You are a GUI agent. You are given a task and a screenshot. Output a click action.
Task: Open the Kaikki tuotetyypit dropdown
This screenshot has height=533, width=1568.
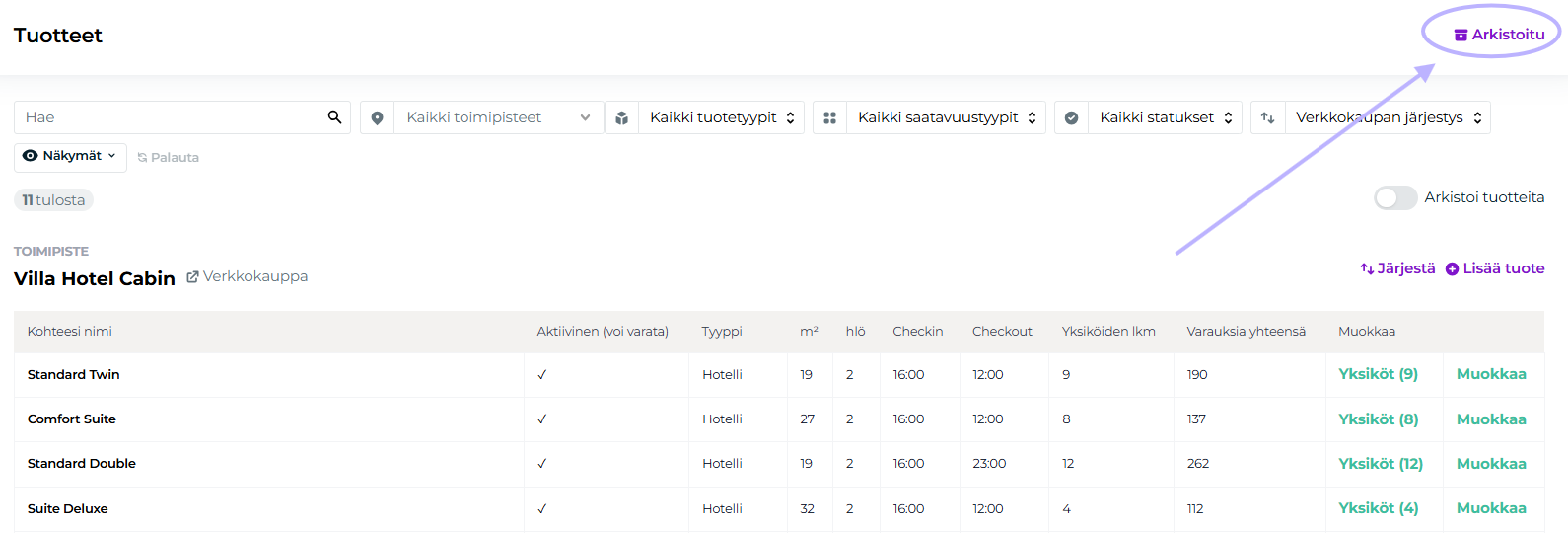pos(722,117)
